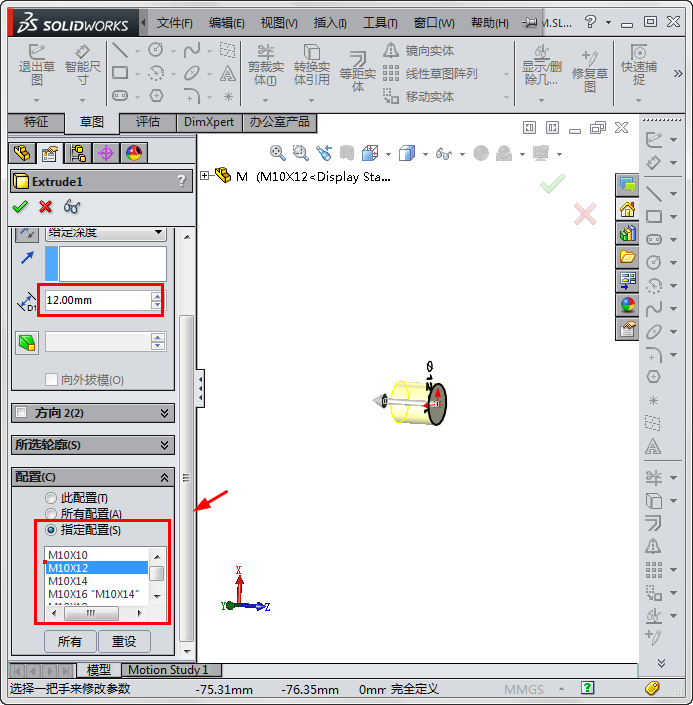The width and height of the screenshot is (693, 705).
Task: Click the 所有 button
Action: 70,641
